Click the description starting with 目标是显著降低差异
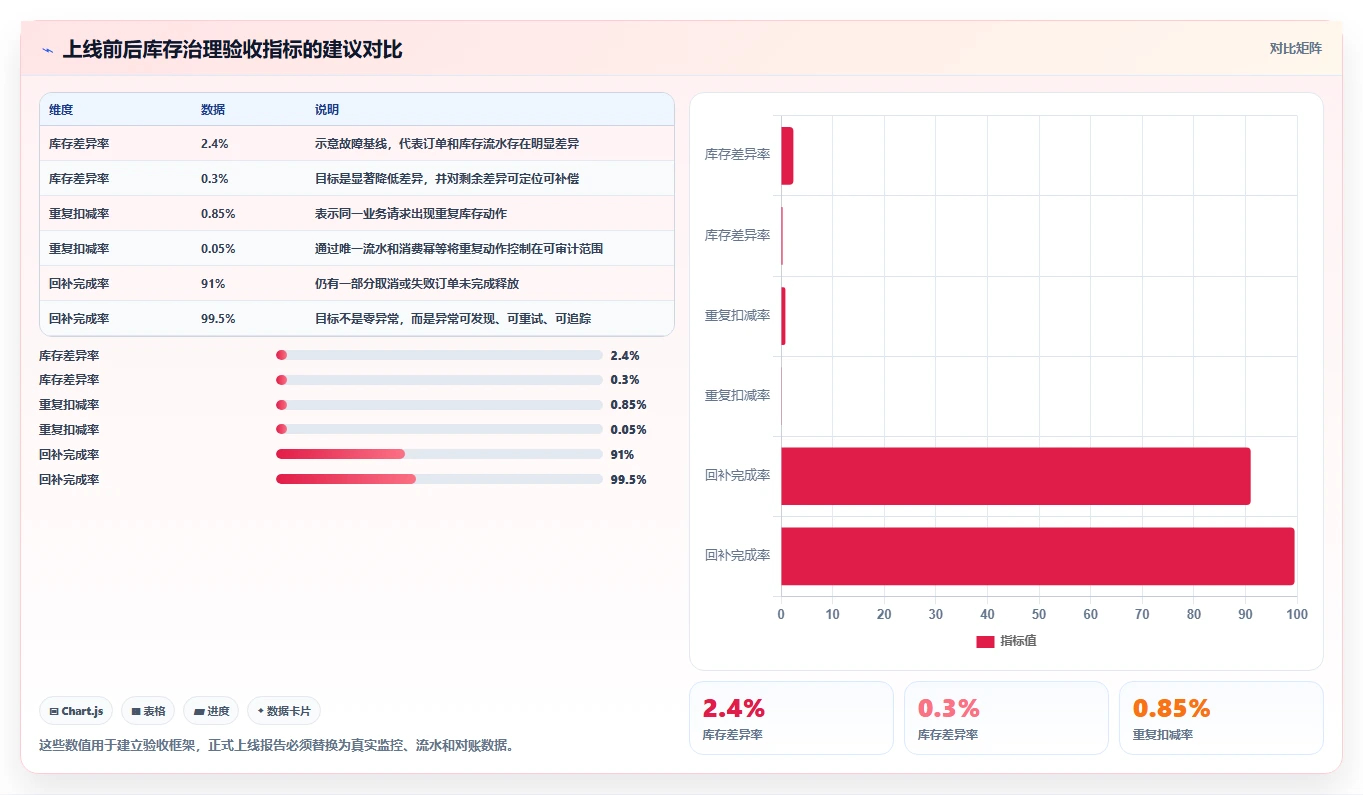Screen dimensions: 1363x795 coord(447,179)
